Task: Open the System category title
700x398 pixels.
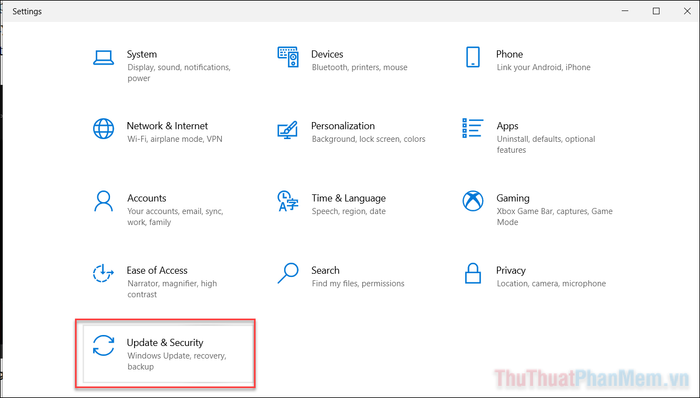Action: [x=142, y=54]
